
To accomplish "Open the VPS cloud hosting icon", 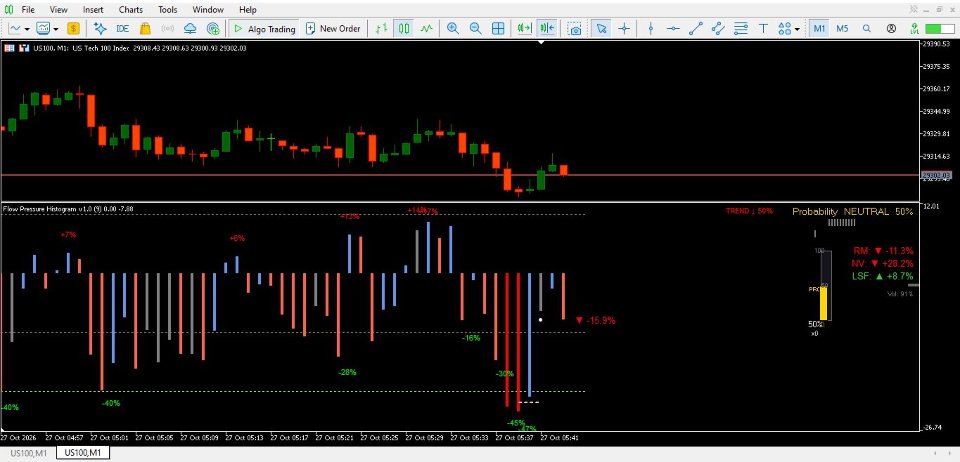I will click(190, 28).
